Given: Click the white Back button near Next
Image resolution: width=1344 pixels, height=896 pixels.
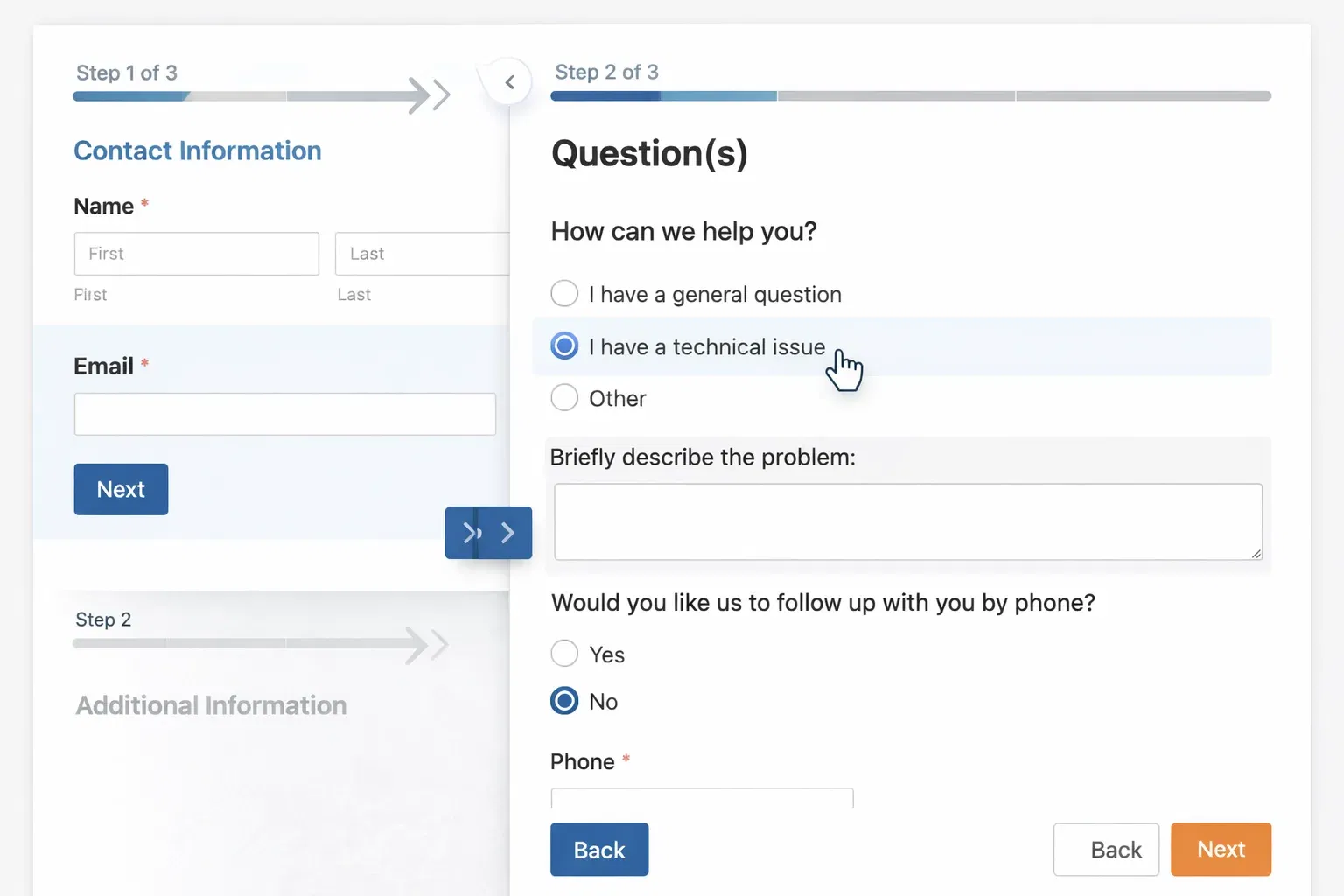Looking at the screenshot, I should tap(1106, 849).
